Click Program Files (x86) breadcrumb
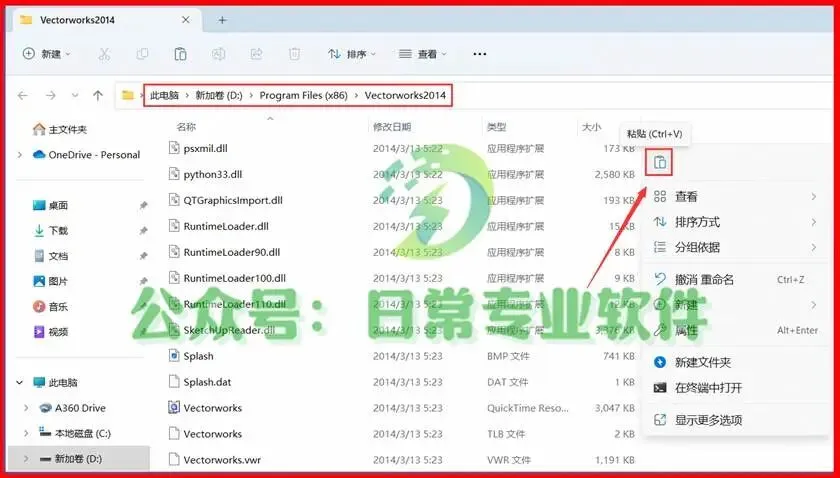The width and height of the screenshot is (840, 478). 304,95
